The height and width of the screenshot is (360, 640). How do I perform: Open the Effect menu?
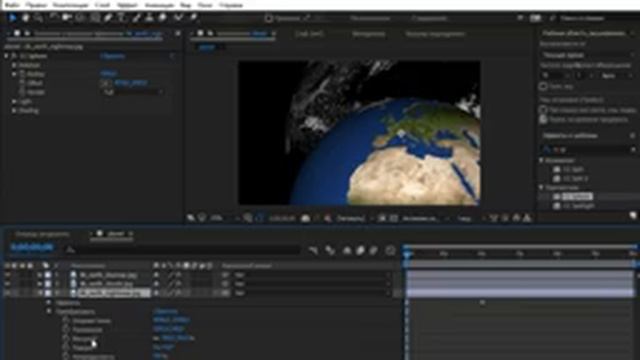click(x=127, y=5)
